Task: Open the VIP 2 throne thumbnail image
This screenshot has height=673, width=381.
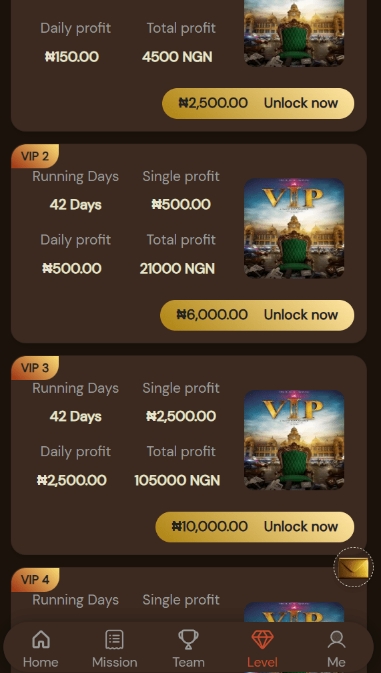Action: 294,228
